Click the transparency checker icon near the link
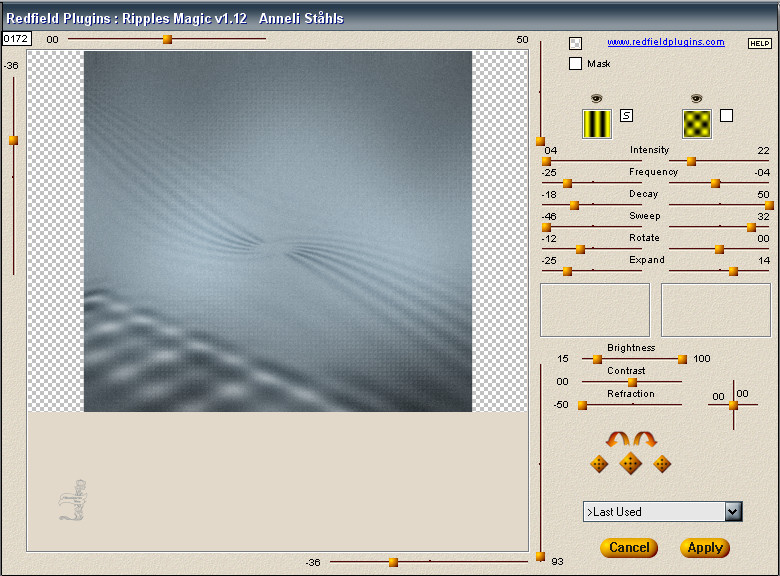Screen dimensions: 780x576 coord(576,43)
